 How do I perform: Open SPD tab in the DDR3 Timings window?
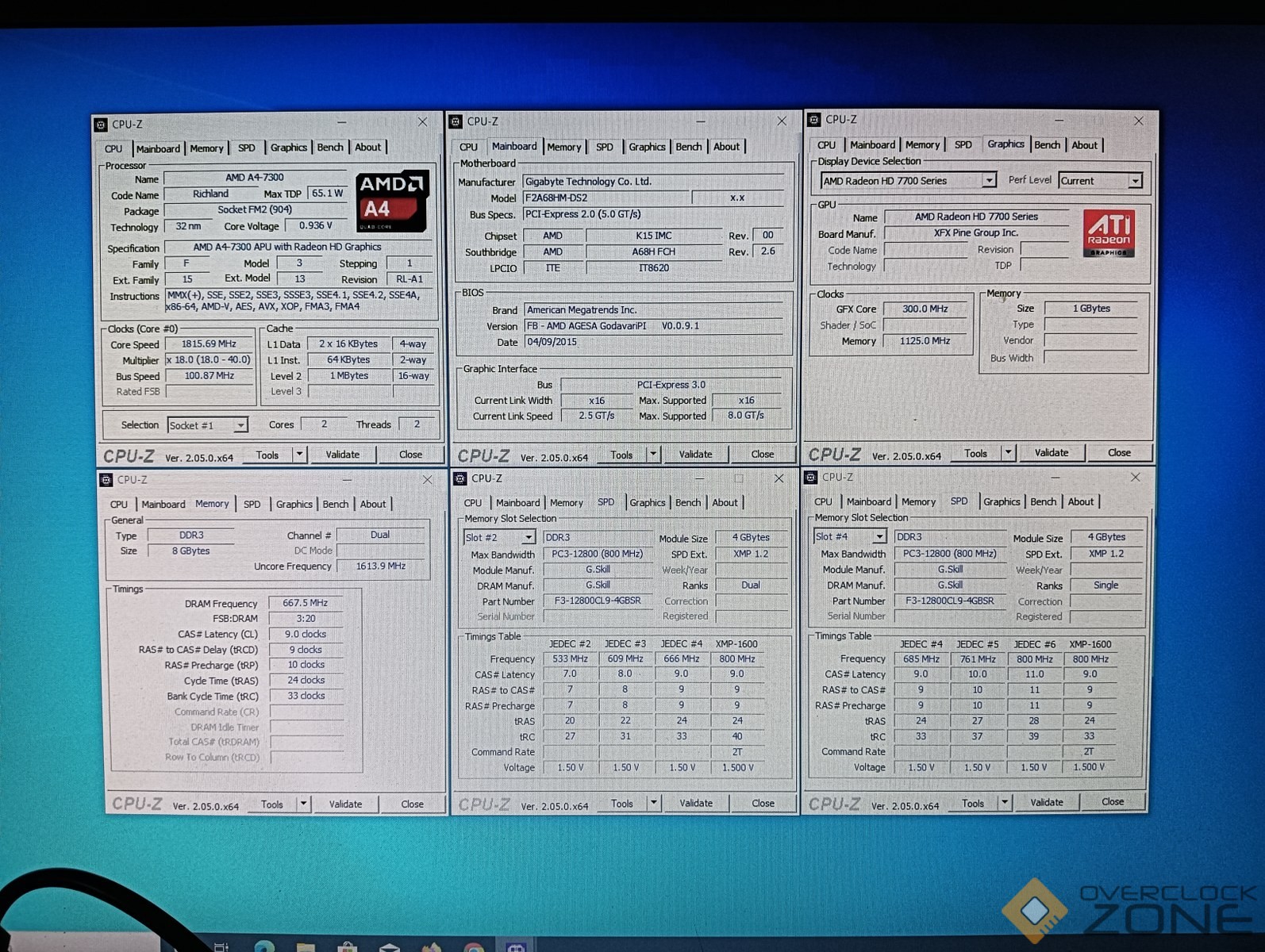[x=252, y=505]
